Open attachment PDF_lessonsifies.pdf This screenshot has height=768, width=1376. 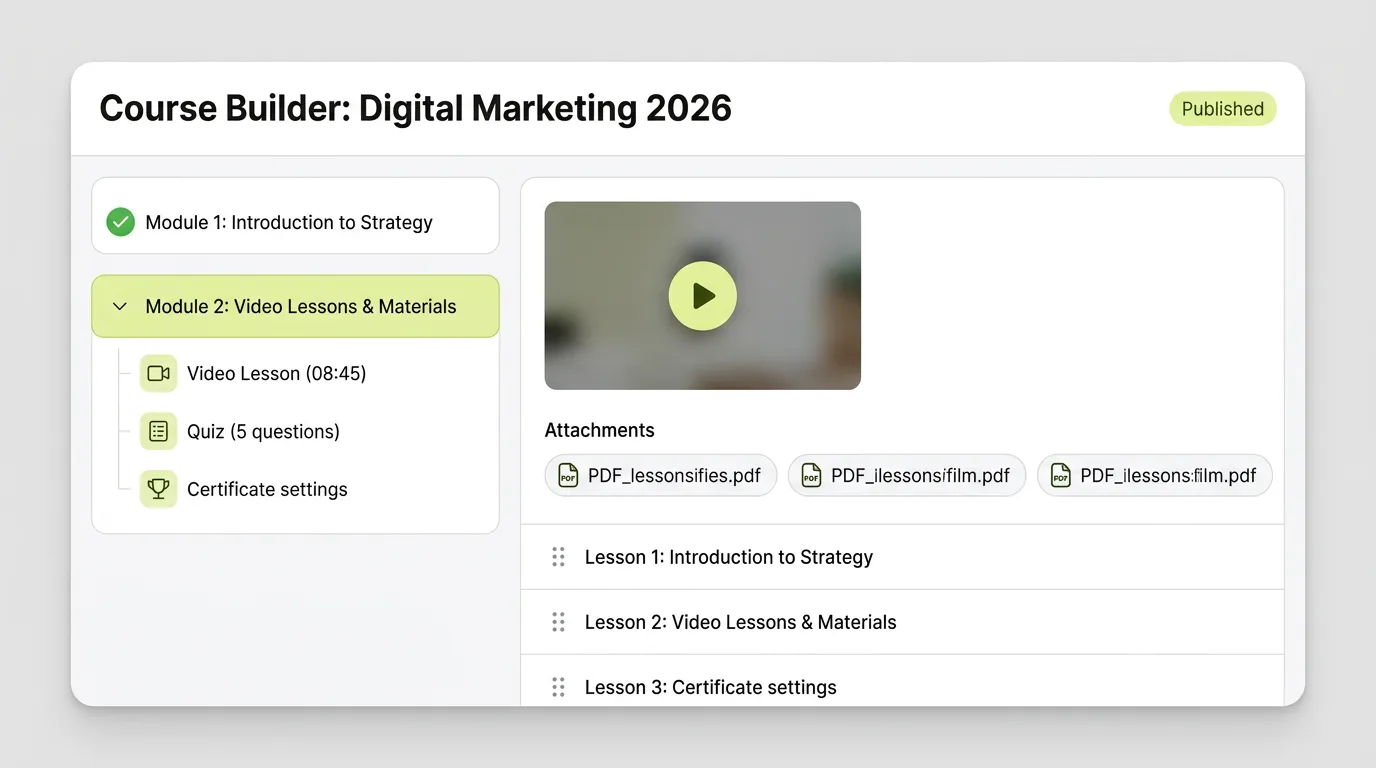(x=661, y=476)
